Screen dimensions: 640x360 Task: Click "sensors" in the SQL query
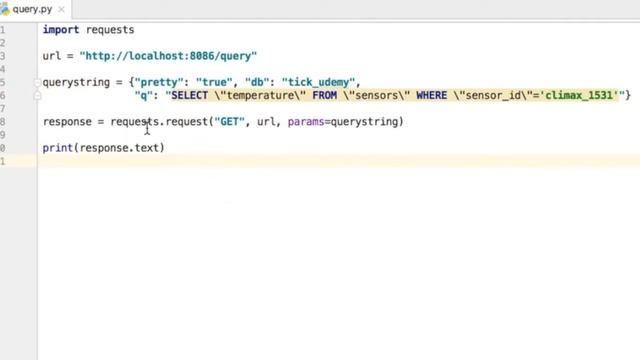point(376,96)
